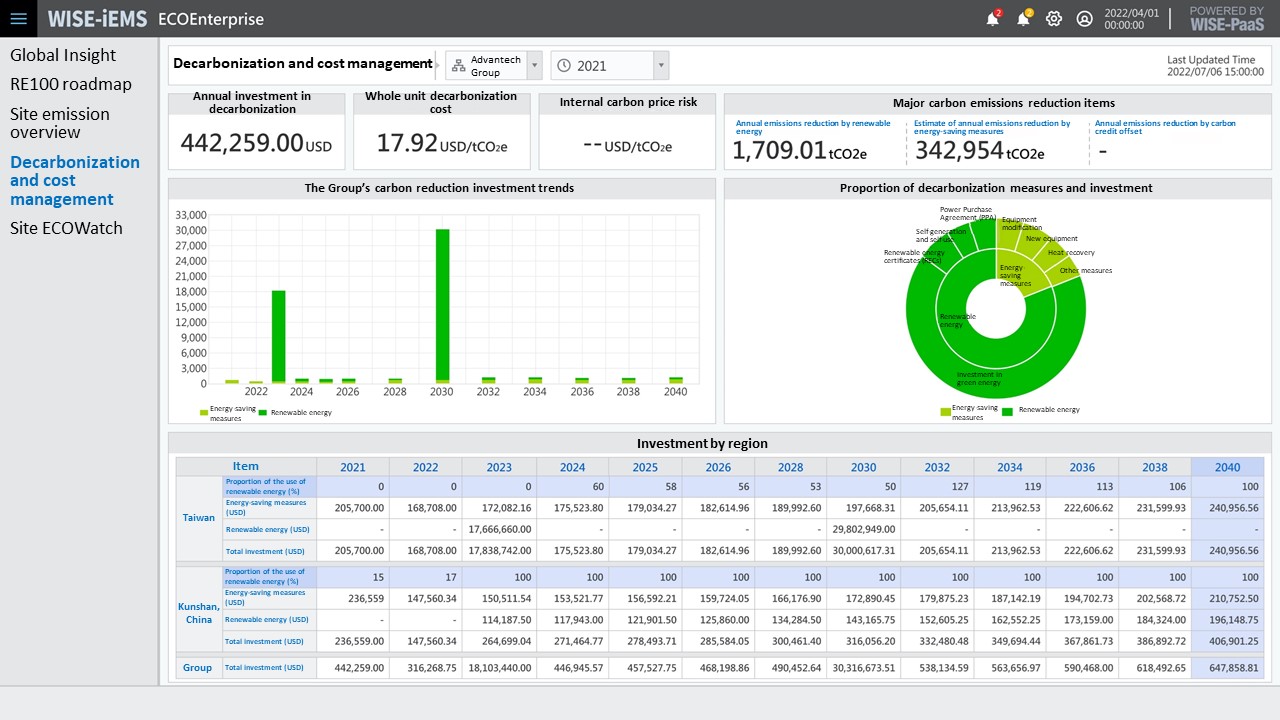1280x720 pixels.
Task: Click the Annual investment value 442,259.00 USD
Action: (256, 143)
